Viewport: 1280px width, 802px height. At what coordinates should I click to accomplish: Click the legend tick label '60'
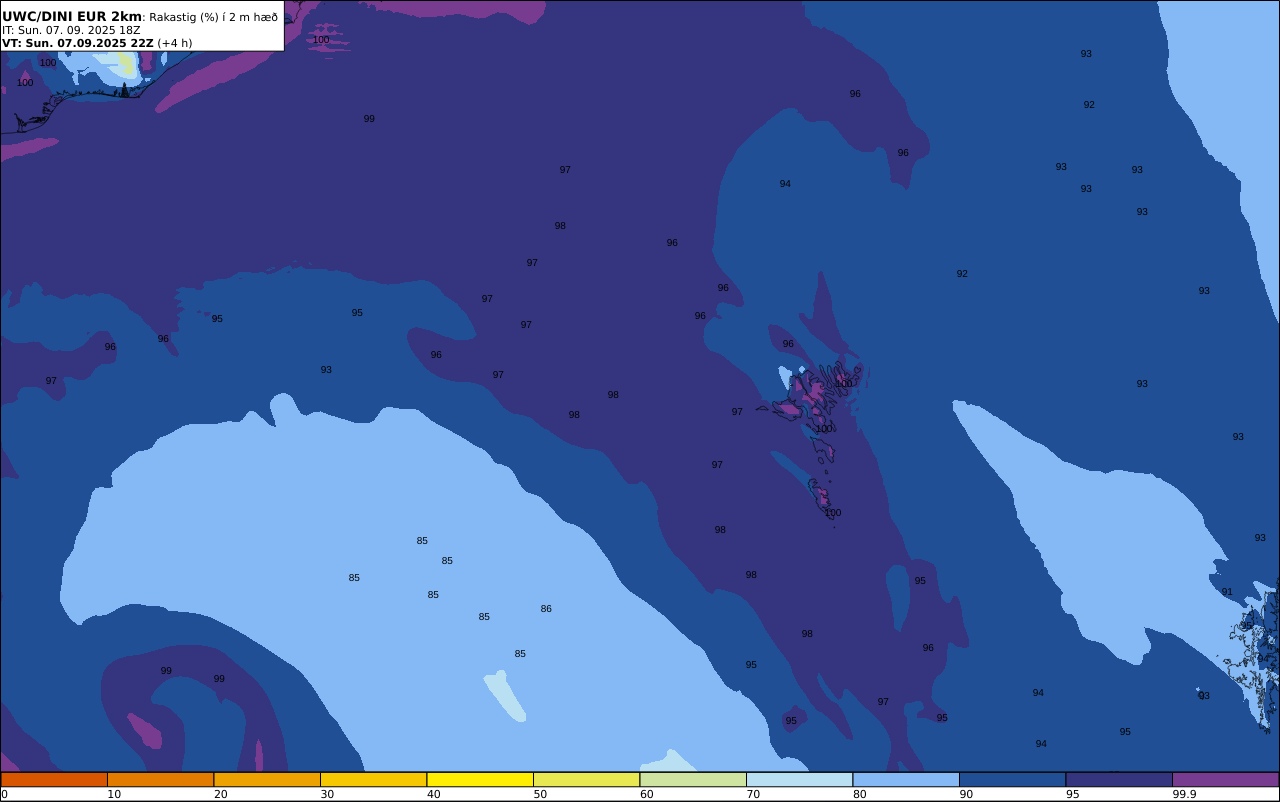click(646, 794)
